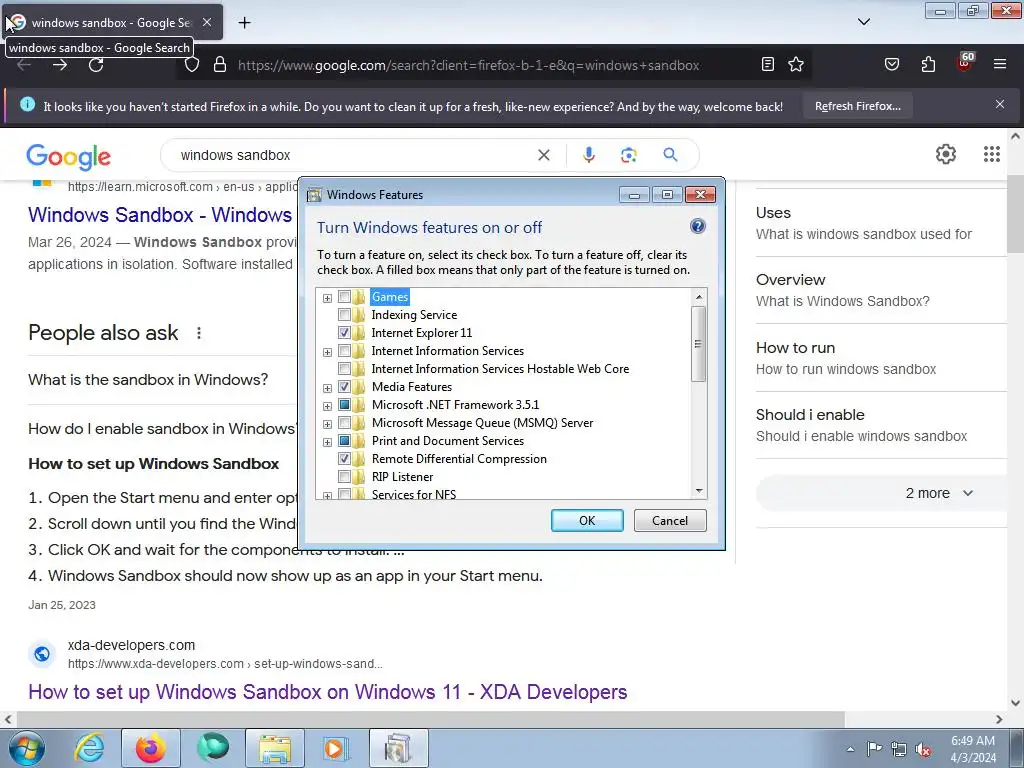Image resolution: width=1024 pixels, height=768 pixels.
Task: Open the tracking protection shield icon
Action: (x=191, y=65)
